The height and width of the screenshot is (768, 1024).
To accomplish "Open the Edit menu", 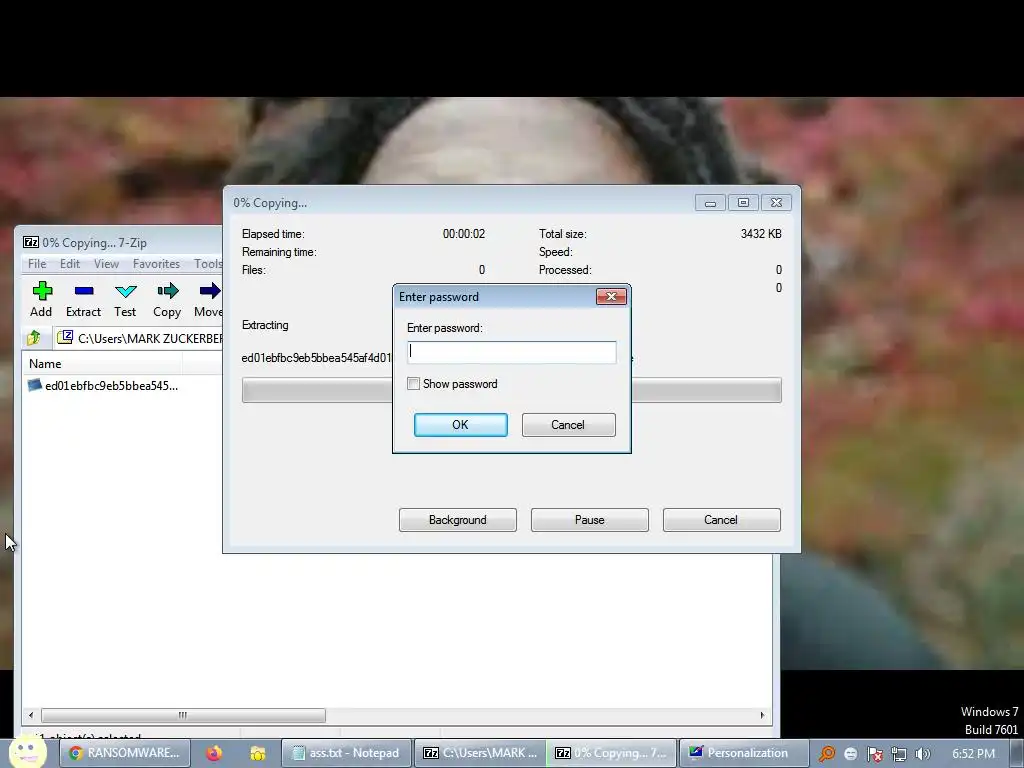I will [x=70, y=264].
